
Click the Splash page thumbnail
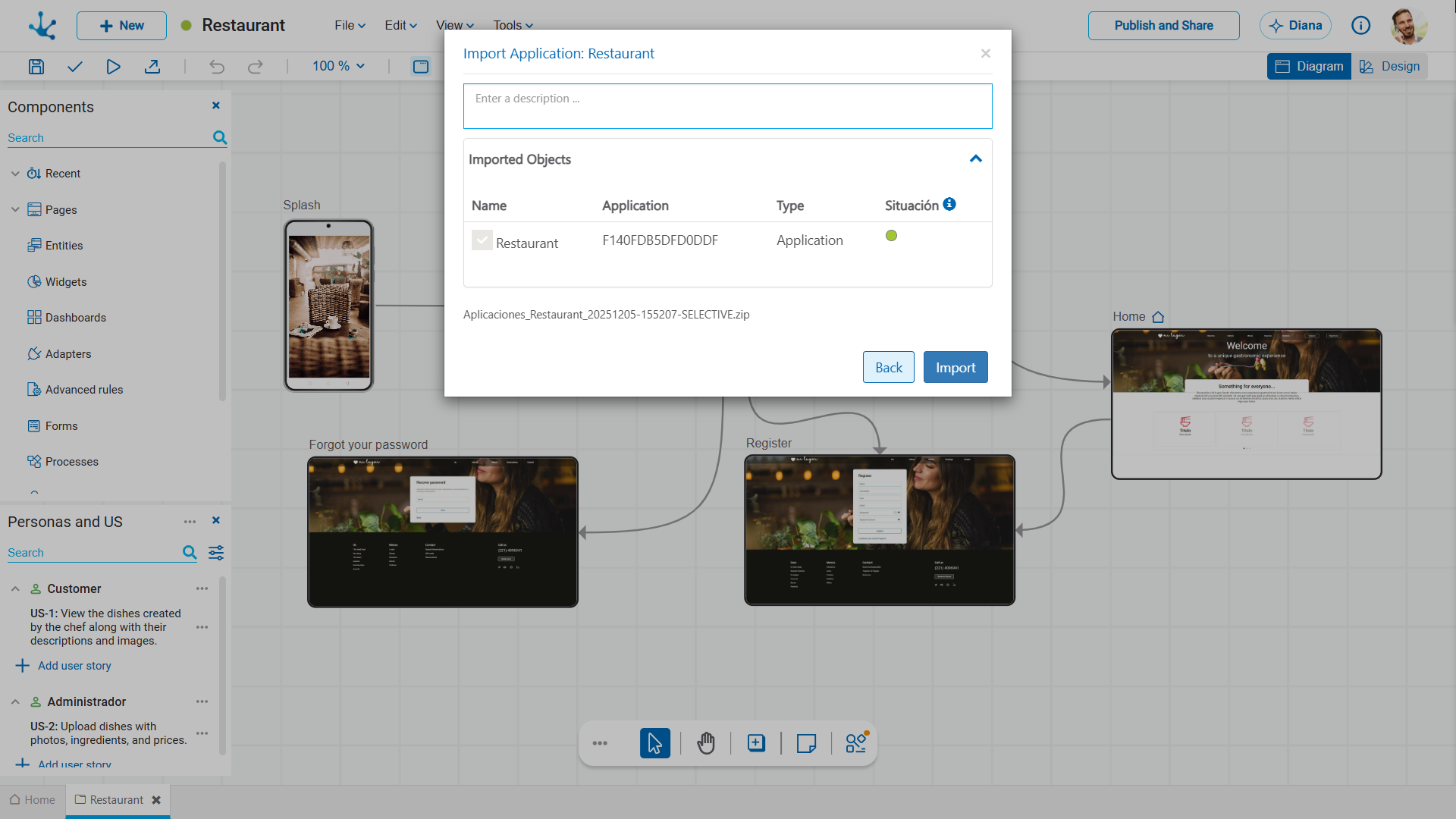[x=328, y=306]
